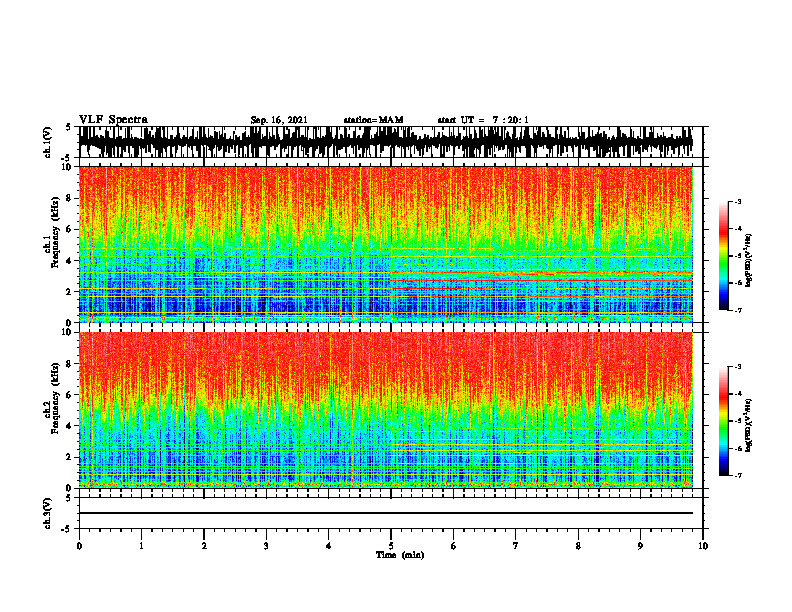Click the "ch.3(V)" axis label
Viewport: 792px width, 612px height.
pyautogui.click(x=48, y=513)
